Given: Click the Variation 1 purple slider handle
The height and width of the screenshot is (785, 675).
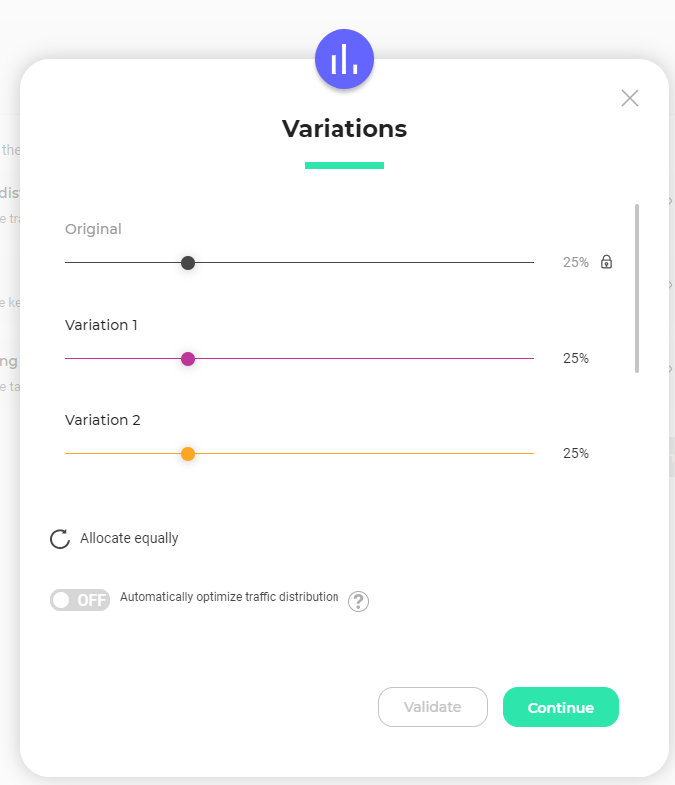Looking at the screenshot, I should pyautogui.click(x=188, y=359).
